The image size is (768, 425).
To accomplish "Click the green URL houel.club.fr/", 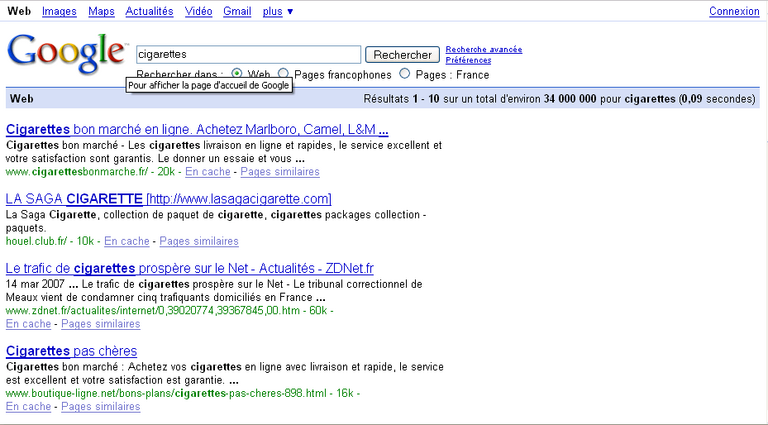I will click(x=36, y=241).
